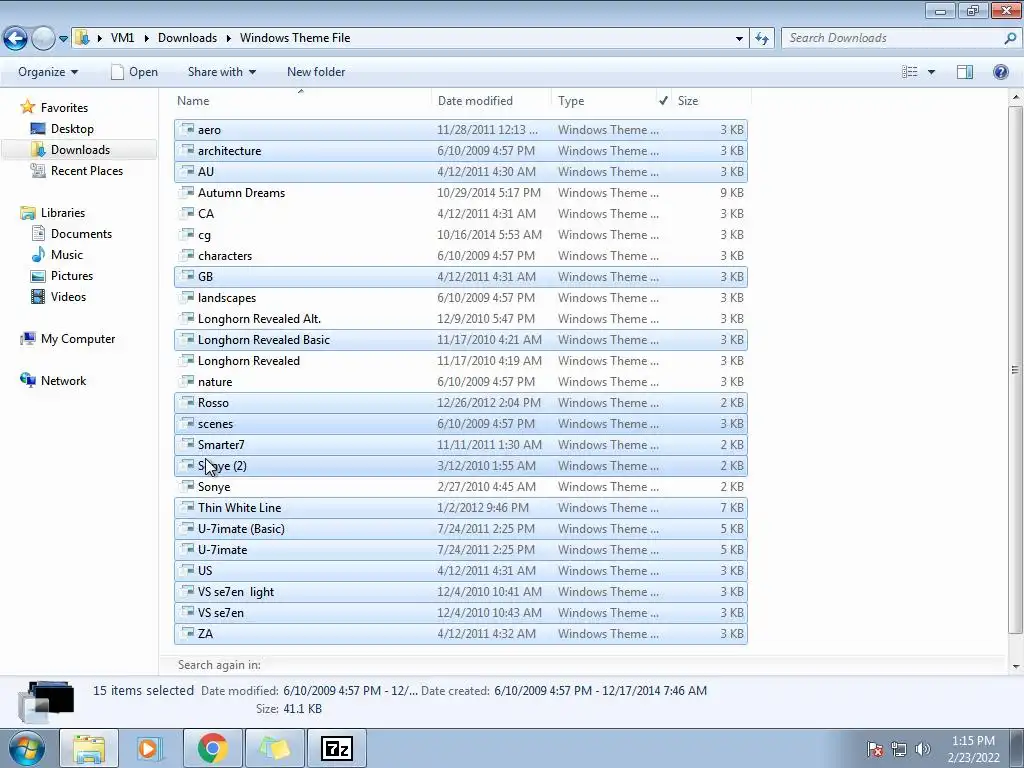Click the Pictures library icon
The width and height of the screenshot is (1024, 768).
click(x=38, y=276)
